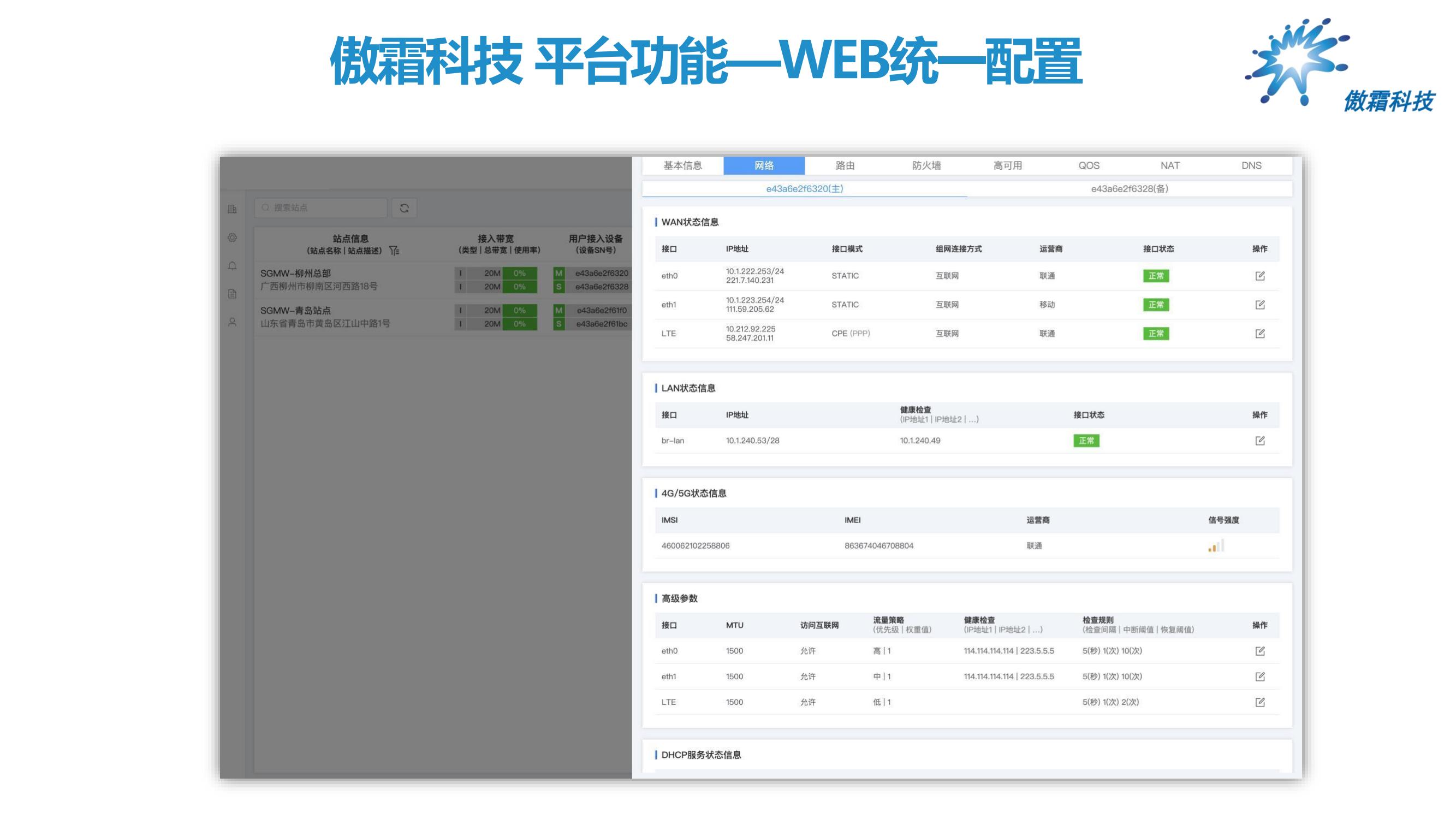Open the filter icon in 站点信息 header
The image size is (1456, 819).
[394, 251]
